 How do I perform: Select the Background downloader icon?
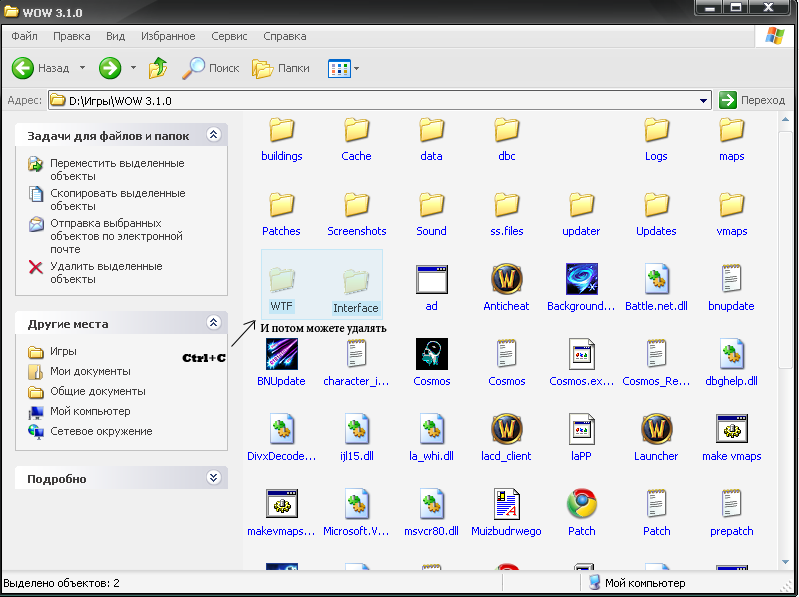581,279
